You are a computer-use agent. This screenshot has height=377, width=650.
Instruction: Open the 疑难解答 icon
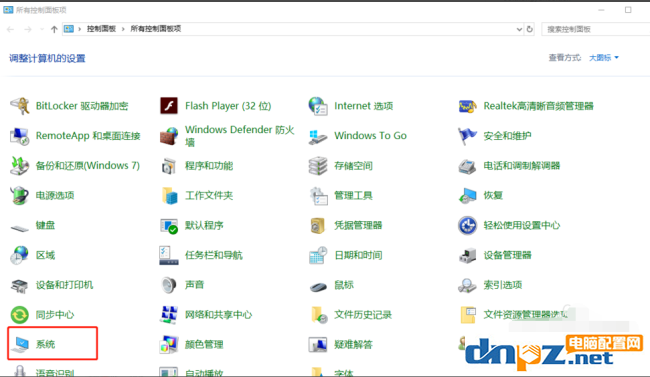(x=318, y=345)
